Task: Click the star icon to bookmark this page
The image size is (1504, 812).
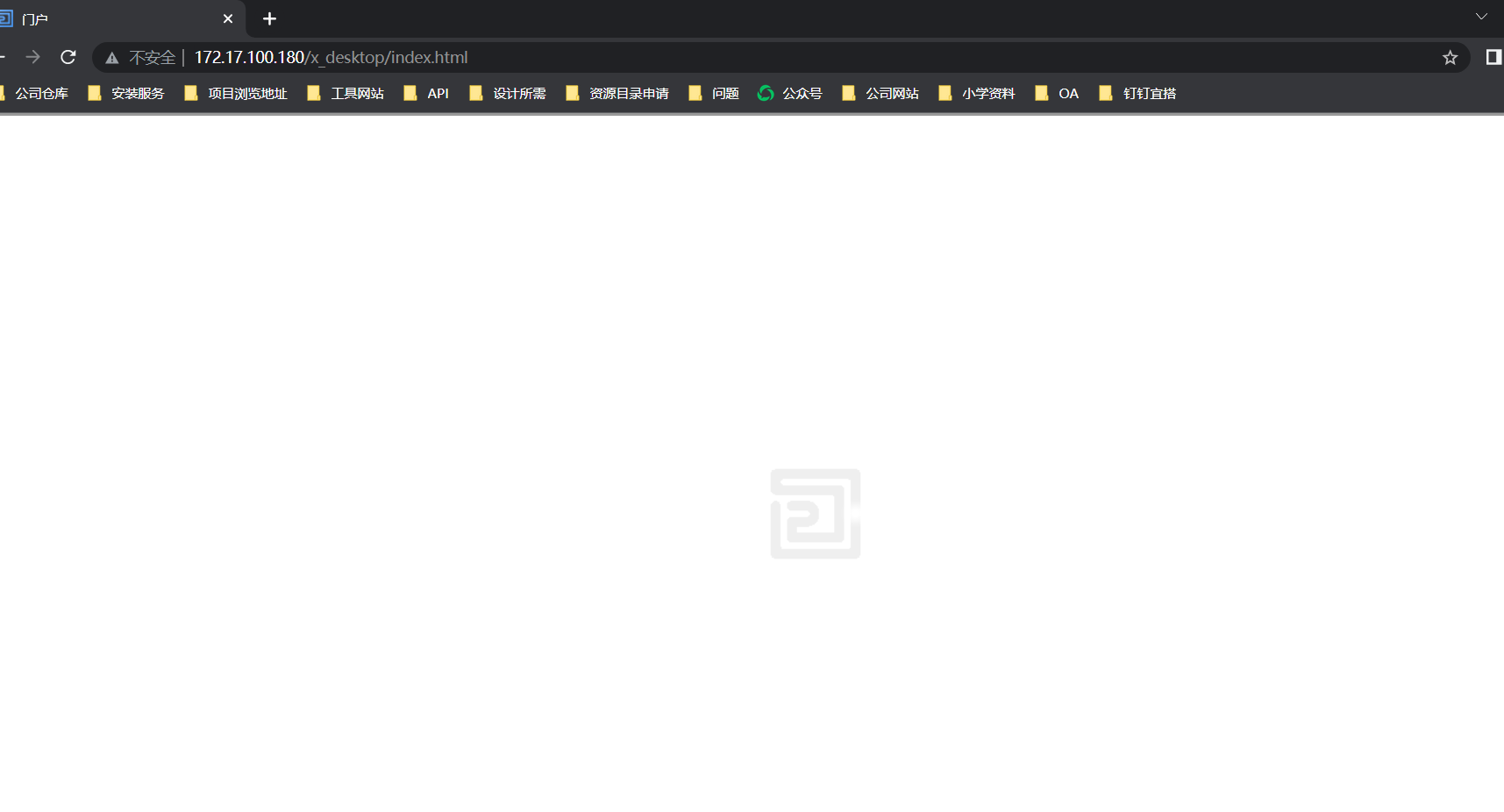Action: pyautogui.click(x=1451, y=58)
